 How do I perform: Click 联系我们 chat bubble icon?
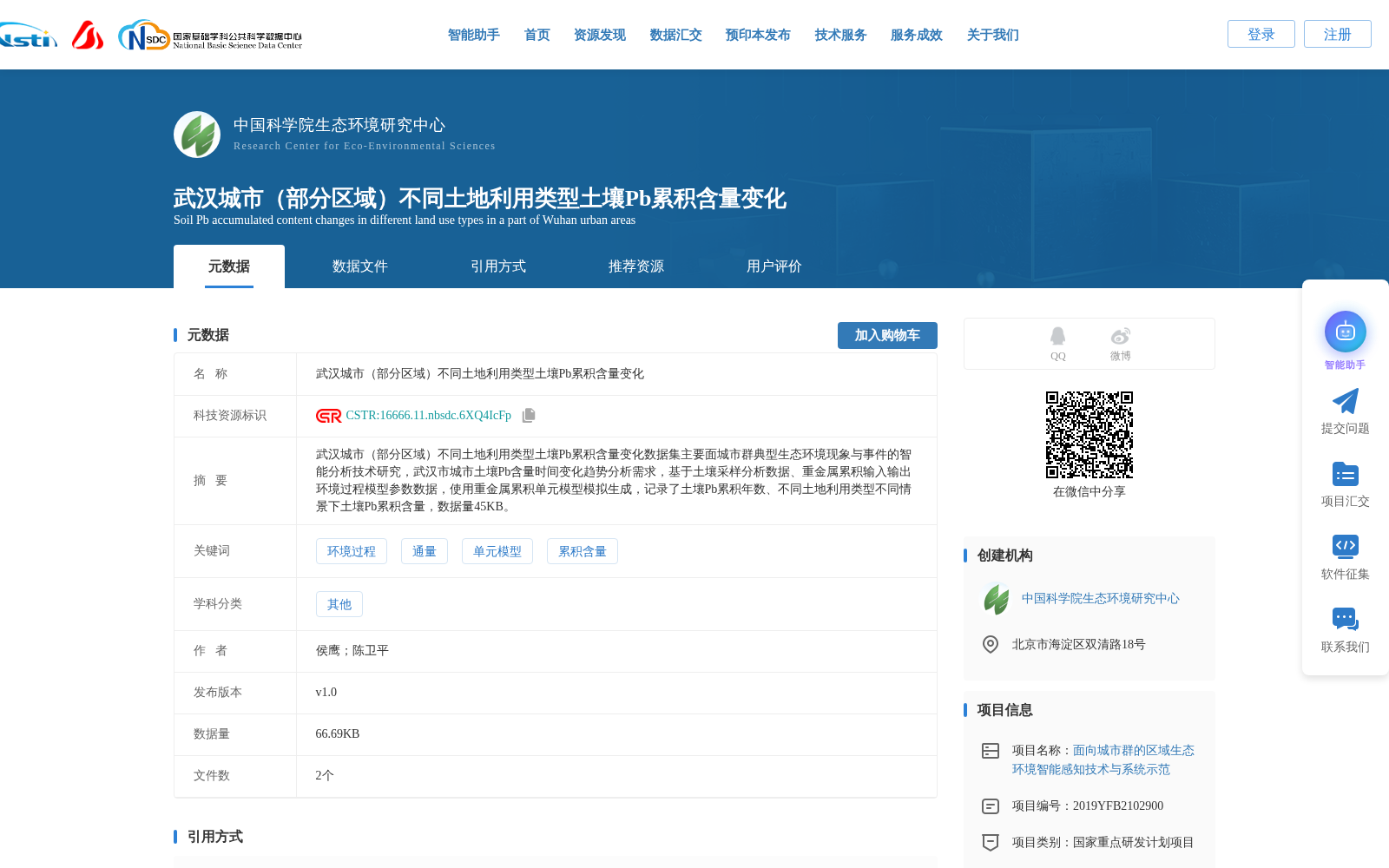(x=1346, y=619)
